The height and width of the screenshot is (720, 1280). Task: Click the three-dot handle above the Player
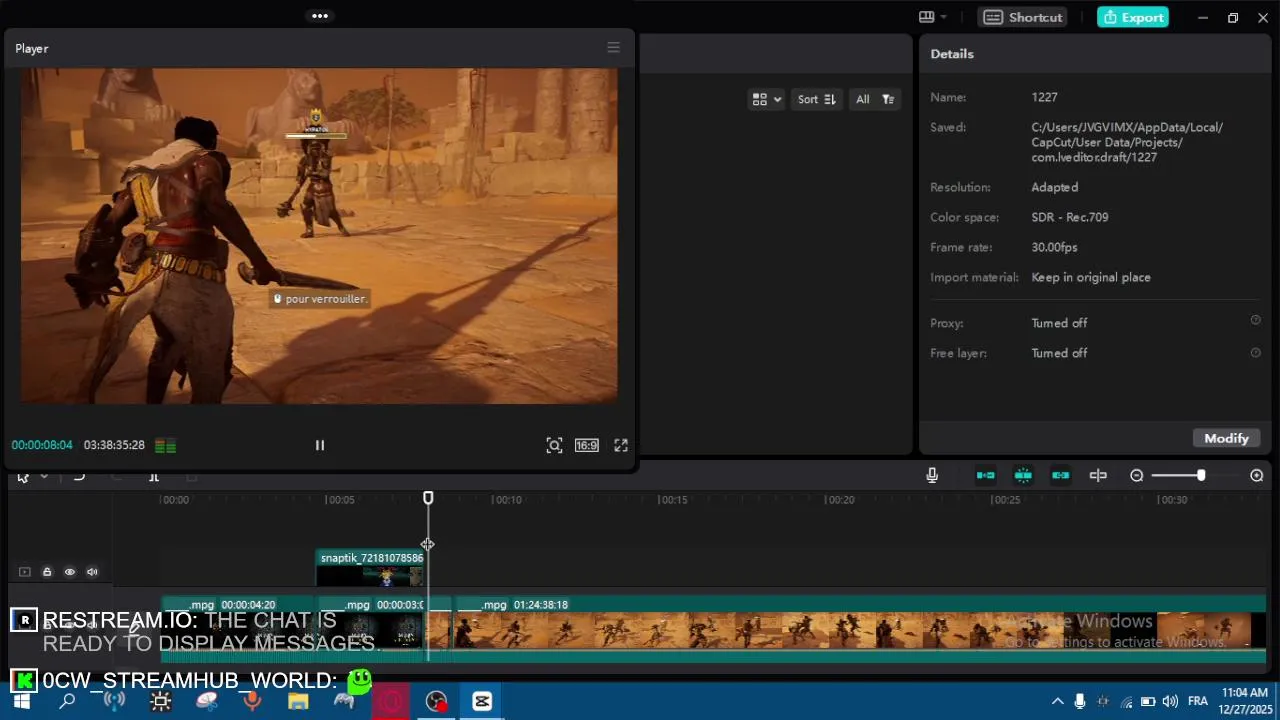tap(320, 16)
